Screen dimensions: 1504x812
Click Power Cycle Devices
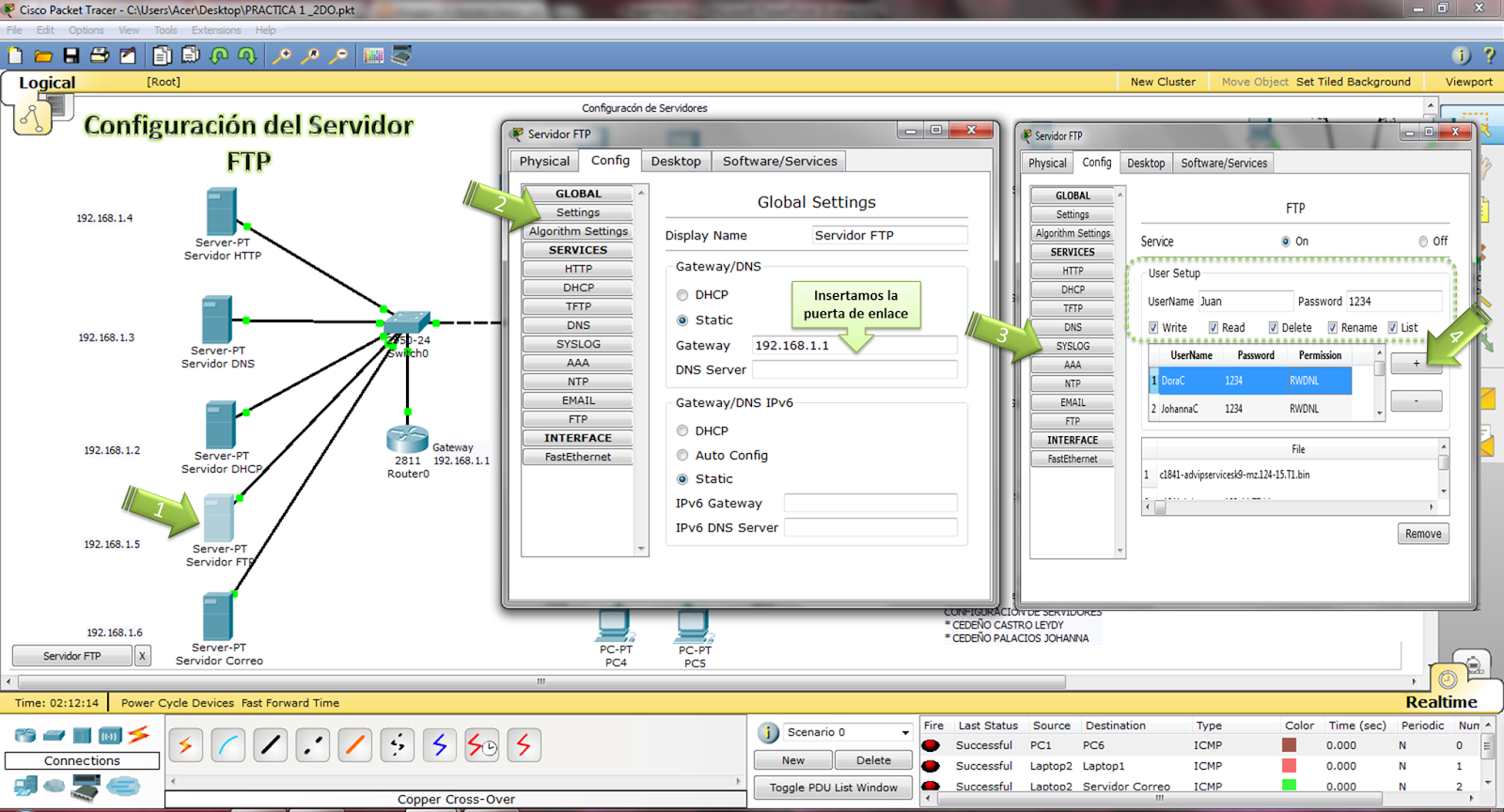point(177,703)
